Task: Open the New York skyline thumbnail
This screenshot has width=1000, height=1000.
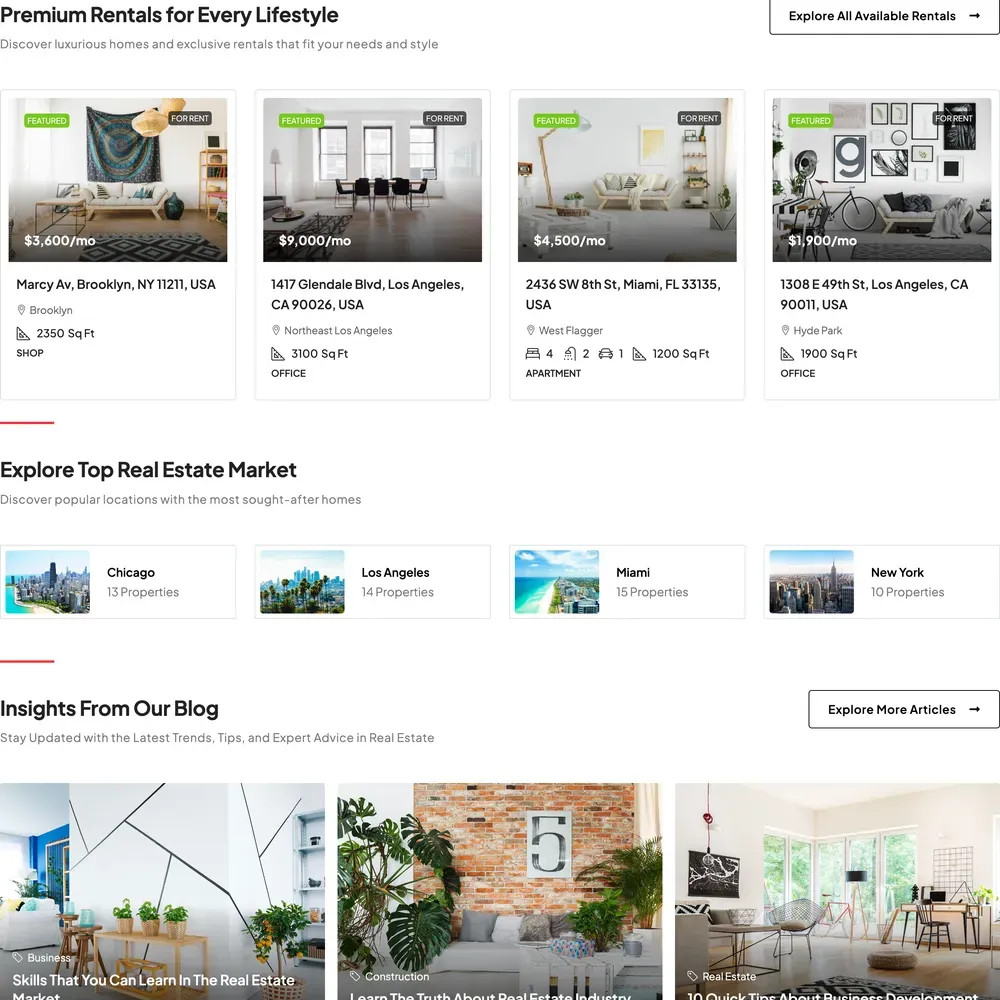Action: (x=811, y=582)
